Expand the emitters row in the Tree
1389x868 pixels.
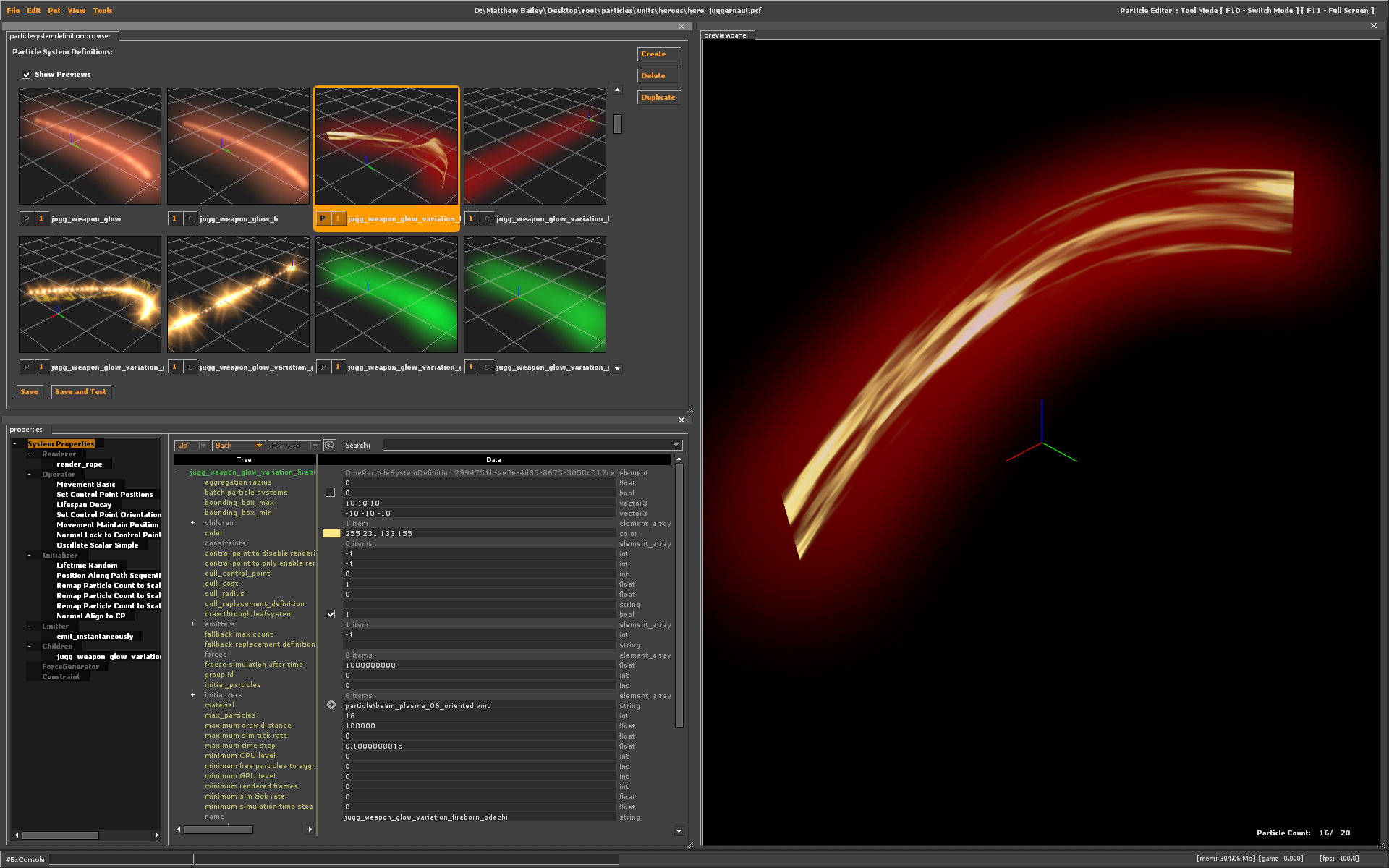(x=193, y=624)
